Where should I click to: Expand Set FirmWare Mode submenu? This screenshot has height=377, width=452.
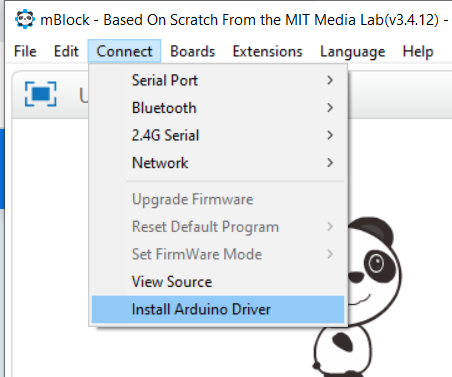point(218,254)
